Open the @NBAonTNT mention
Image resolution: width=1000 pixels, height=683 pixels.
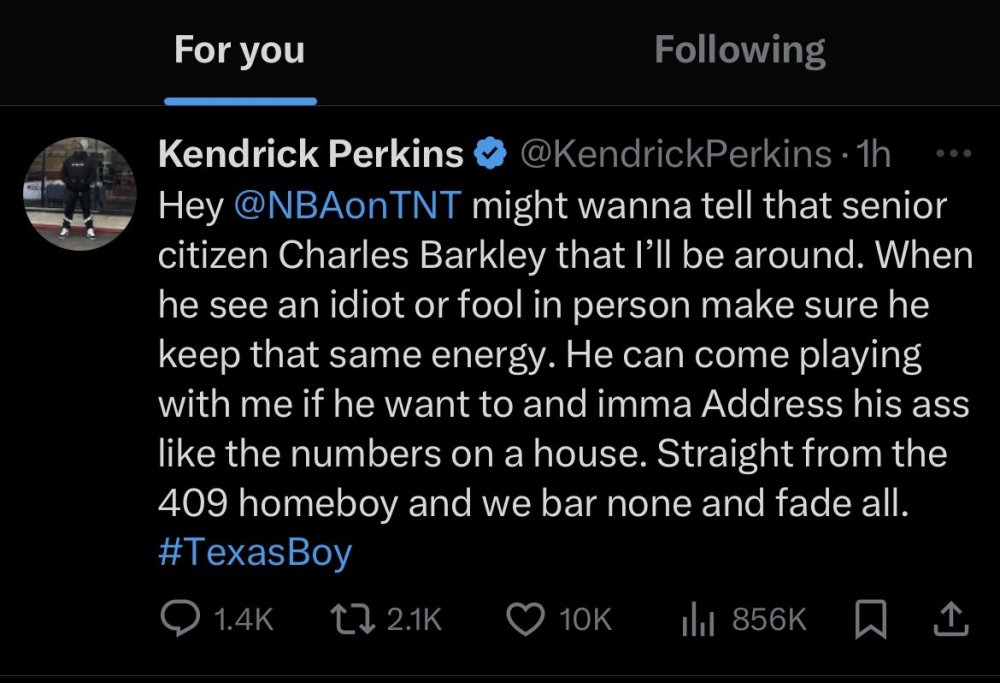click(x=347, y=205)
